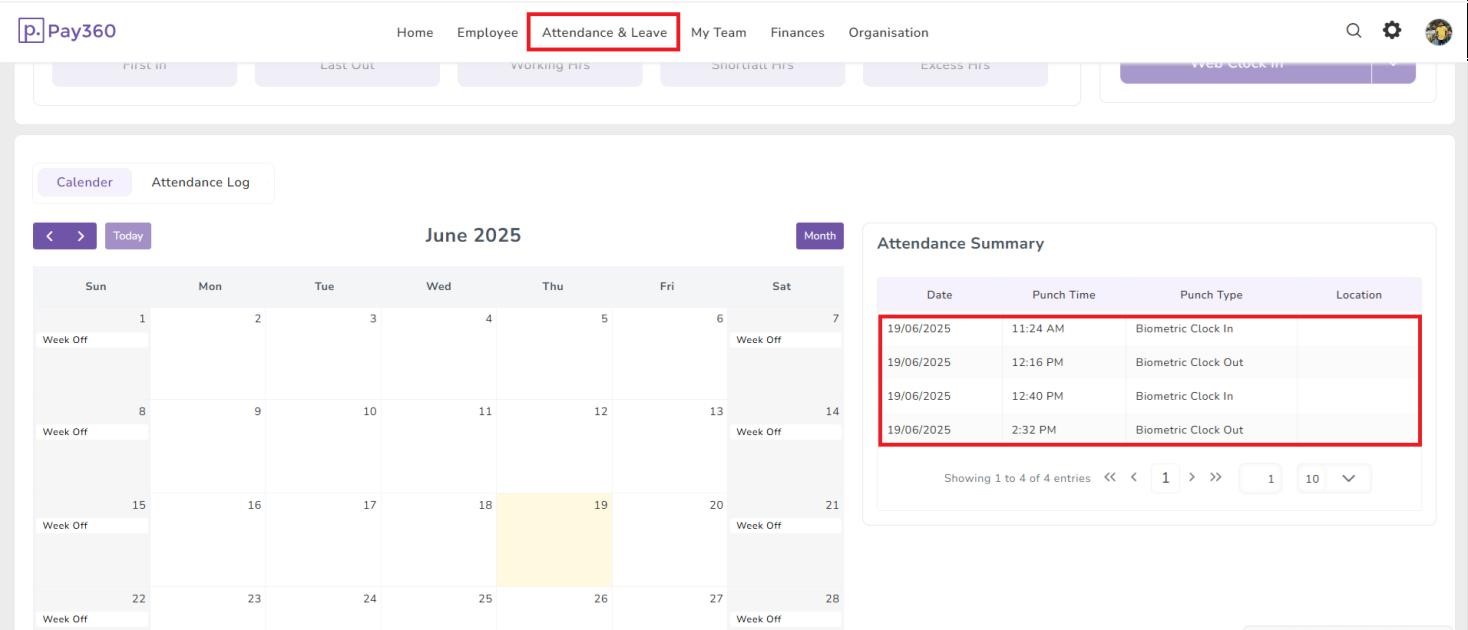Sort by the Punch Type column header
The image size is (1468, 630).
(1211, 295)
